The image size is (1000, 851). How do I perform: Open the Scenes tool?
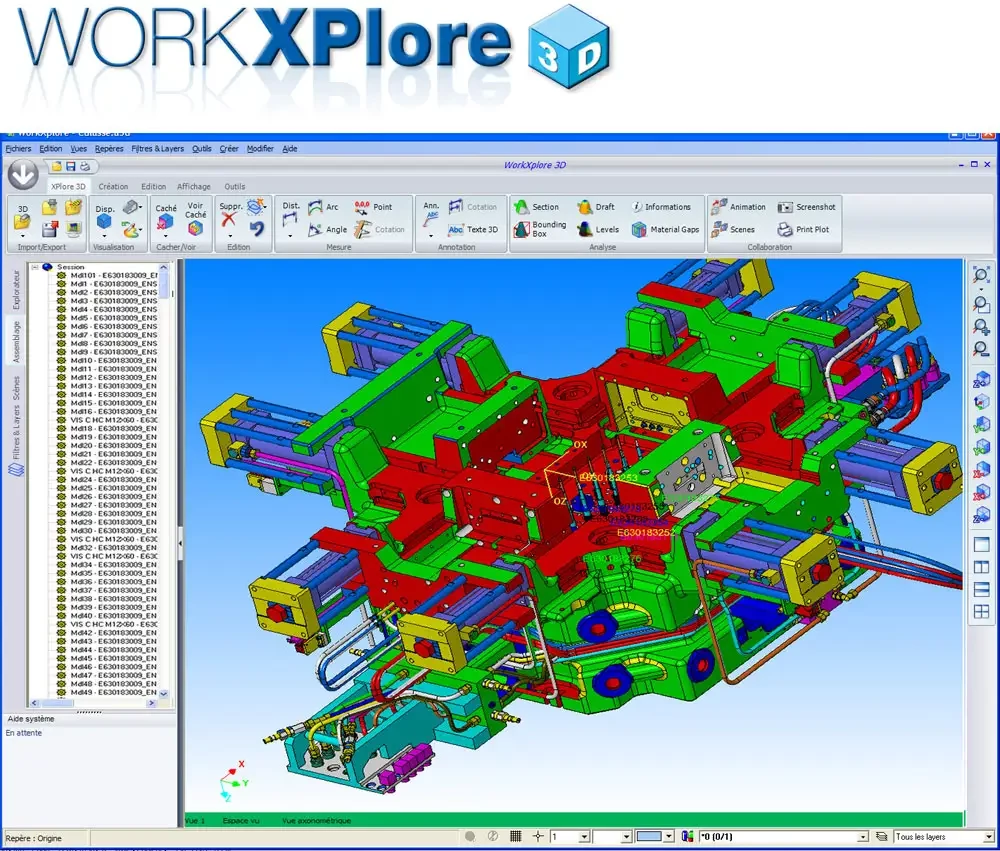(733, 230)
